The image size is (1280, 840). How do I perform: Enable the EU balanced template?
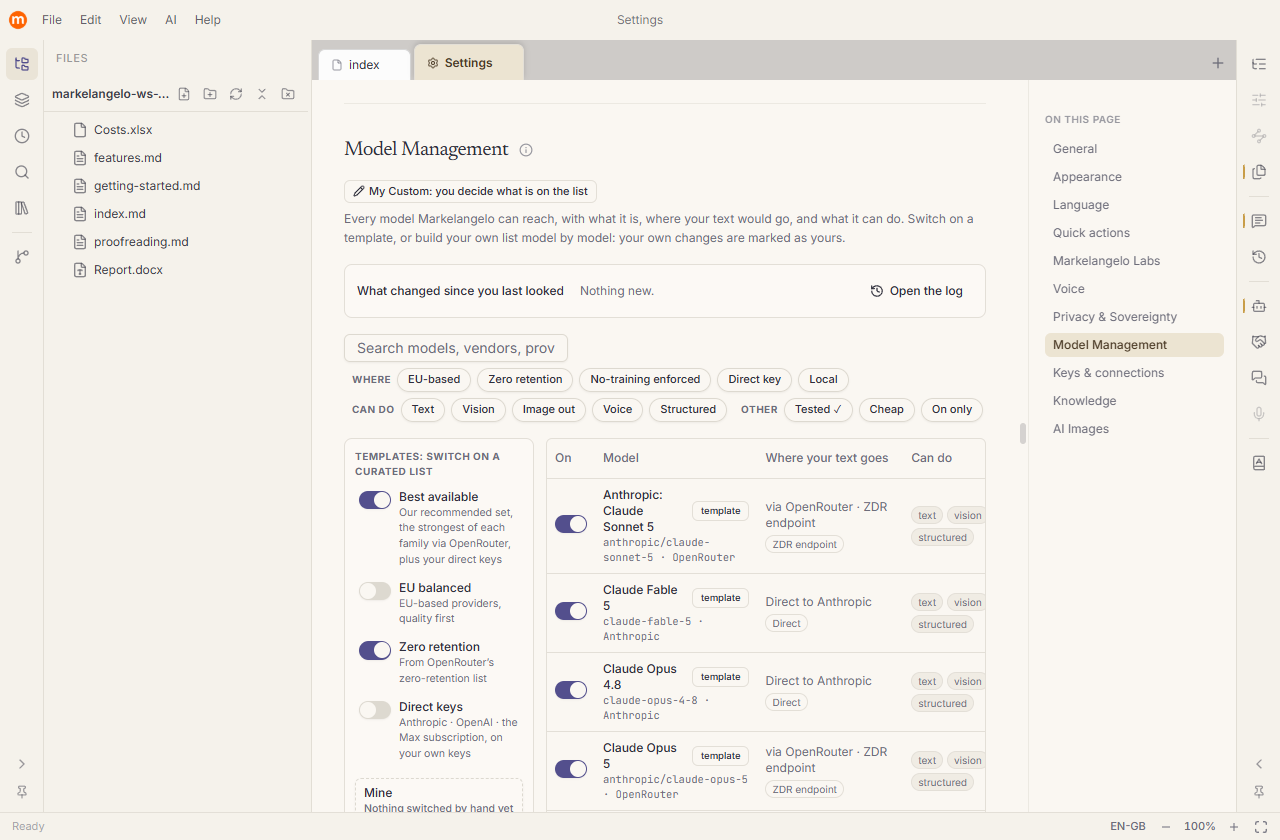[375, 591]
